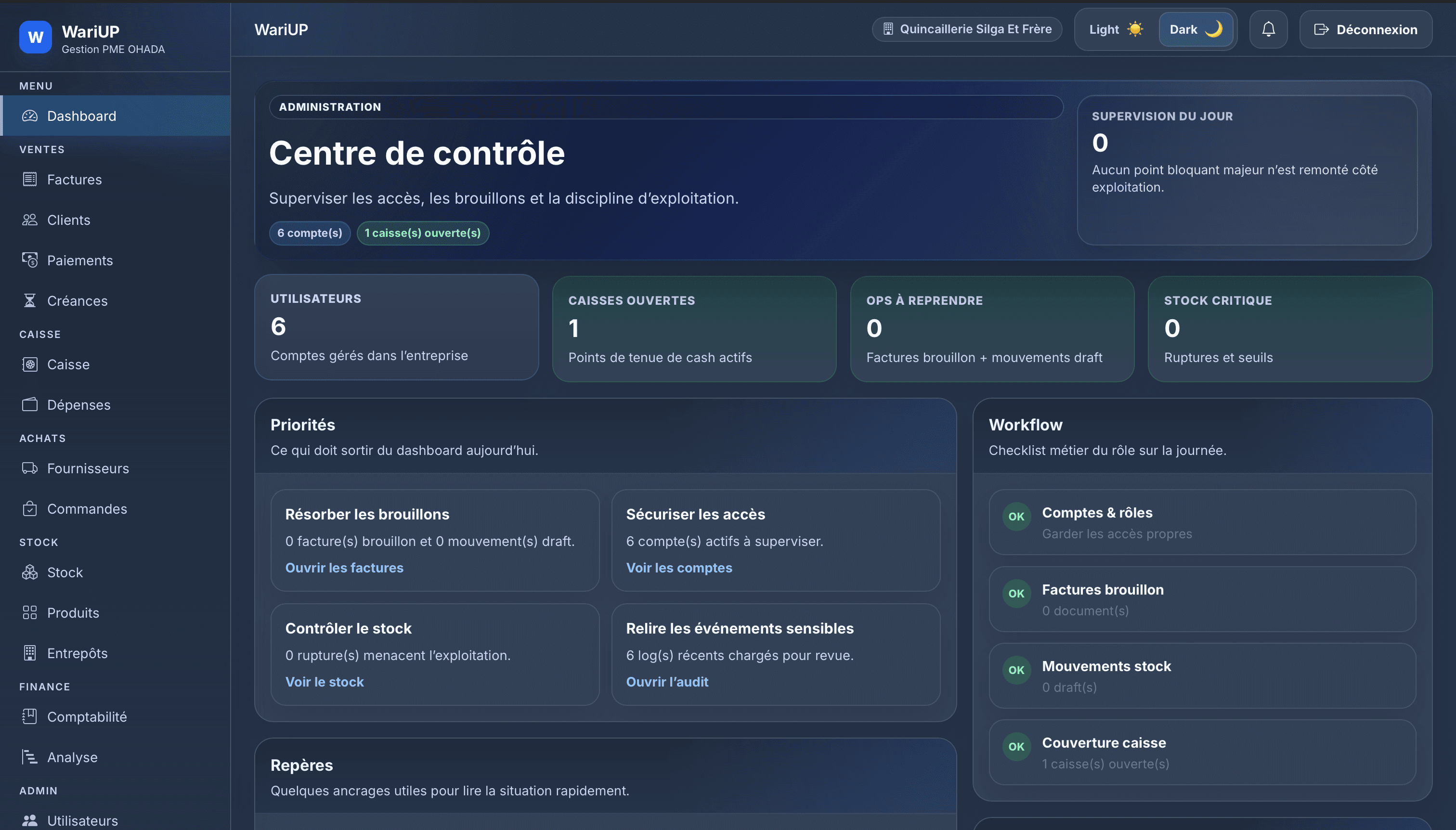Click the Administration label pill
The image size is (1456, 830).
click(666, 107)
